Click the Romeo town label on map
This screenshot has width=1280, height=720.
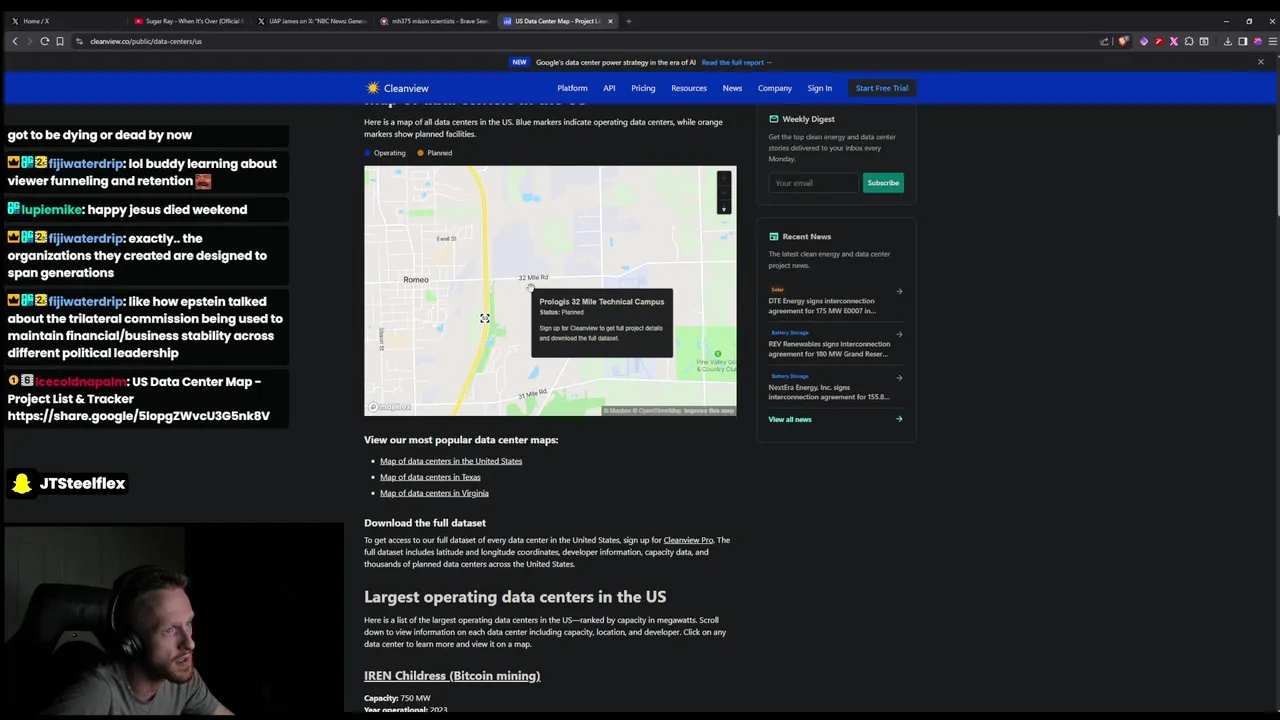tap(416, 280)
